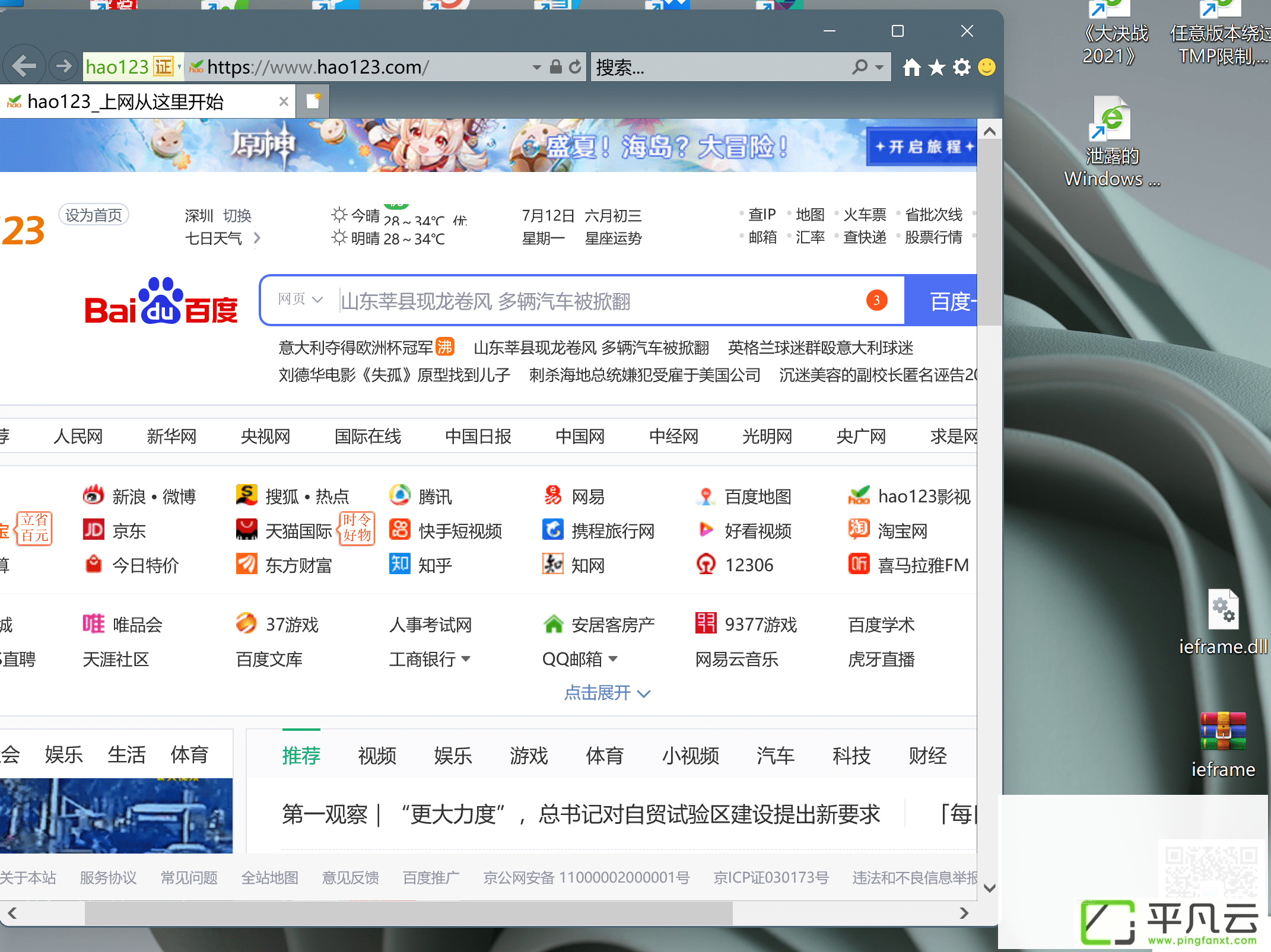Screen dimensions: 1271x952
Task: Expand the address bar history dropdown
Action: (x=536, y=67)
